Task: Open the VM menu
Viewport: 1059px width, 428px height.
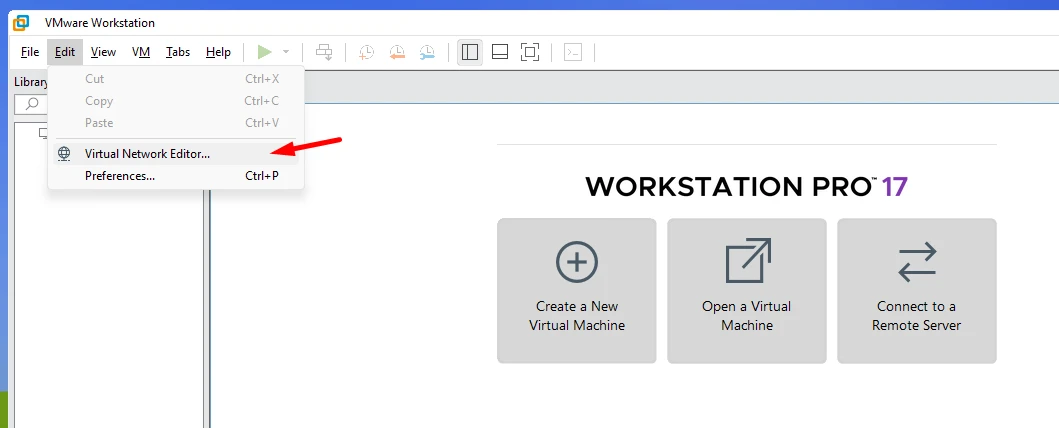Action: (x=141, y=52)
